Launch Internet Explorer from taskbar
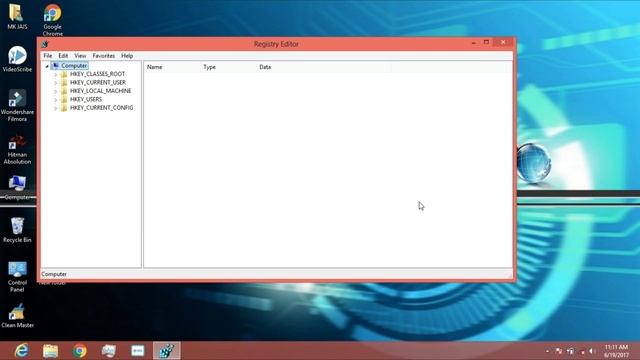 tap(22, 351)
